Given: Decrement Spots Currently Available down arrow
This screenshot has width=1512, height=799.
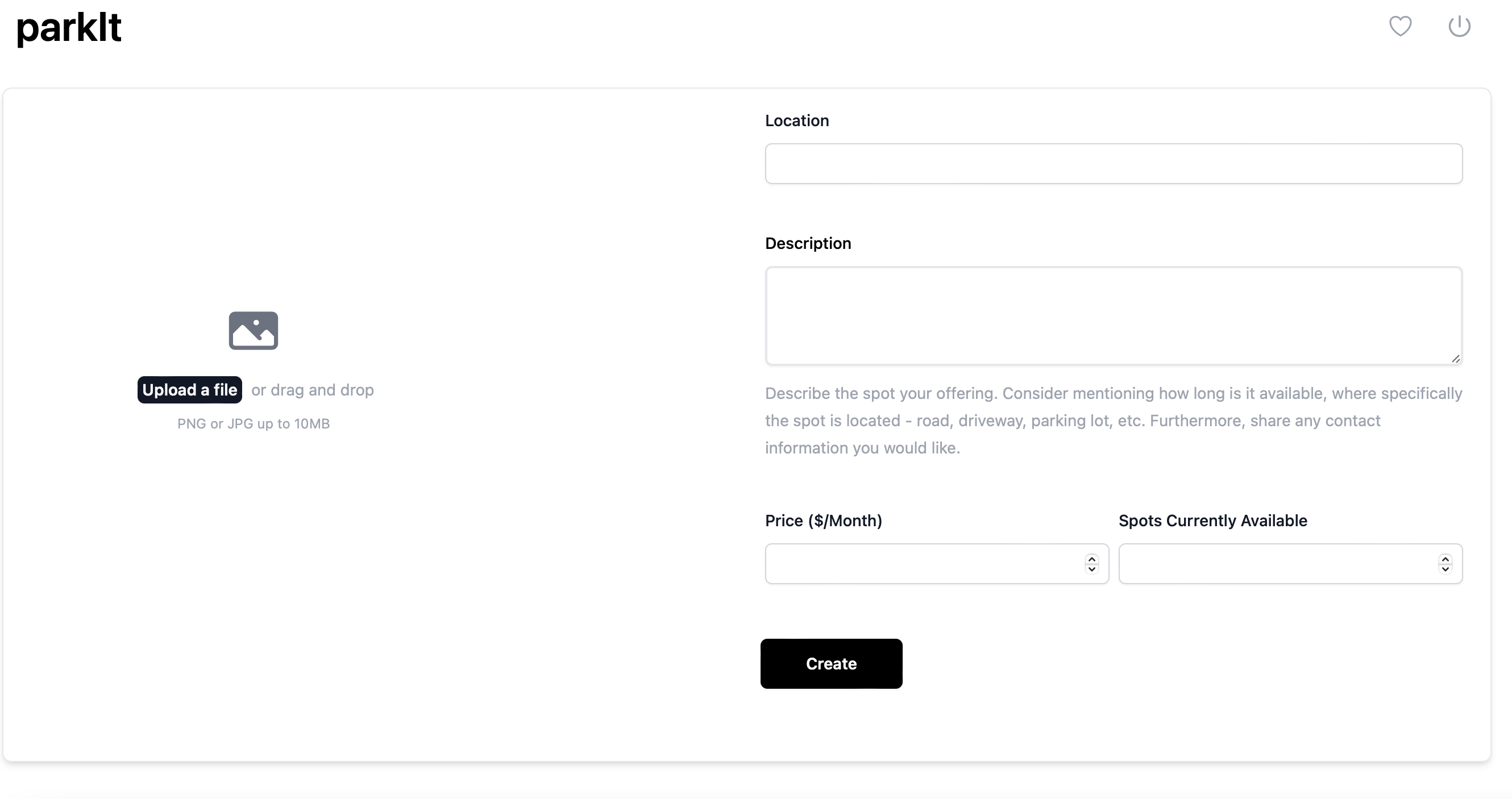Looking at the screenshot, I should [x=1444, y=569].
